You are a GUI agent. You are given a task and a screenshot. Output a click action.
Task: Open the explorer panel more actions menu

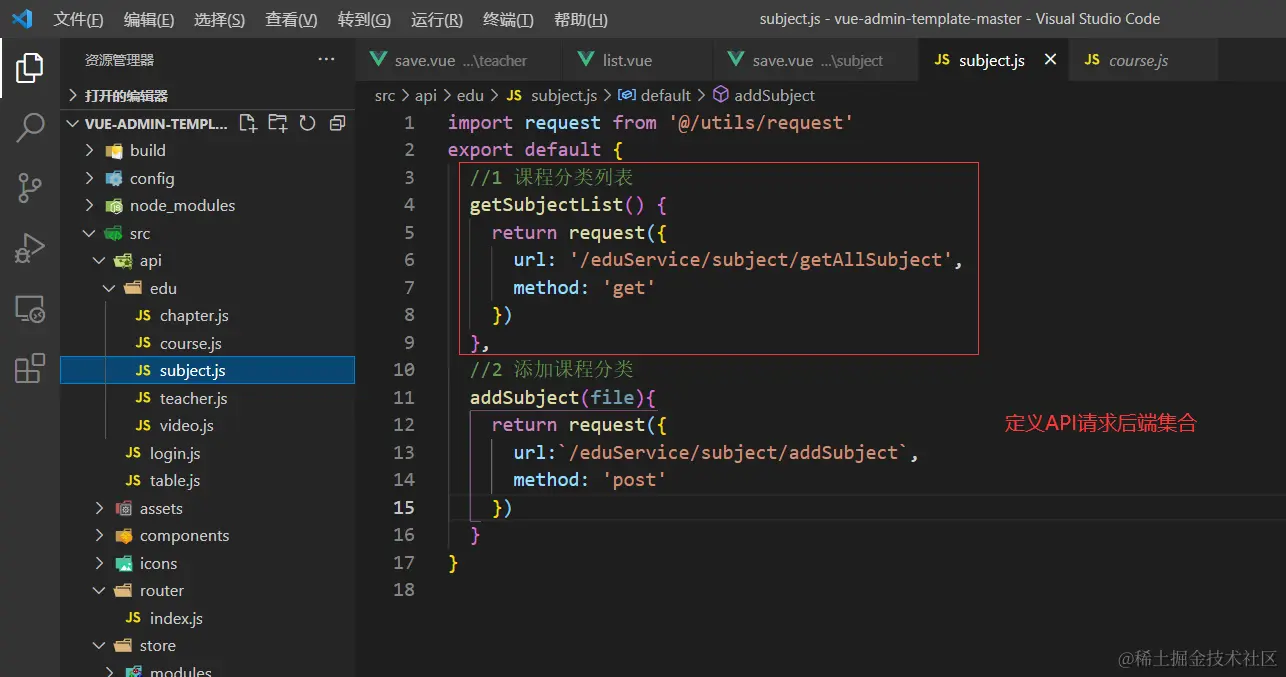326,60
